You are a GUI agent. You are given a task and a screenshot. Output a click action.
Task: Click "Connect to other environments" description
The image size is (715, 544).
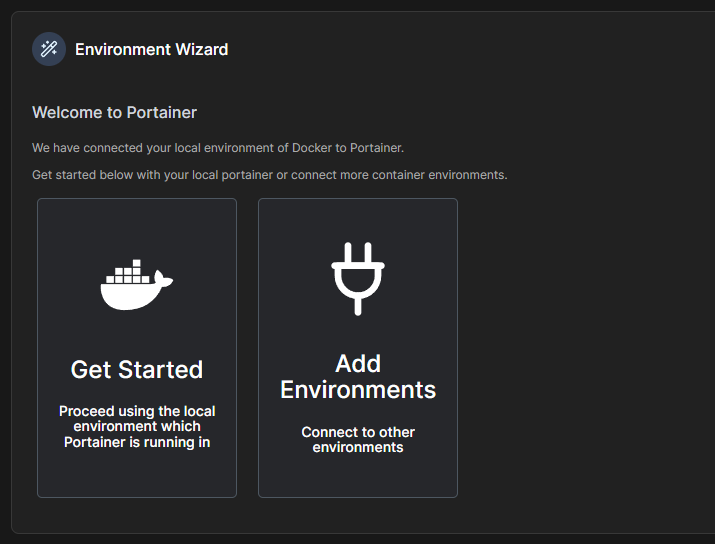click(358, 440)
